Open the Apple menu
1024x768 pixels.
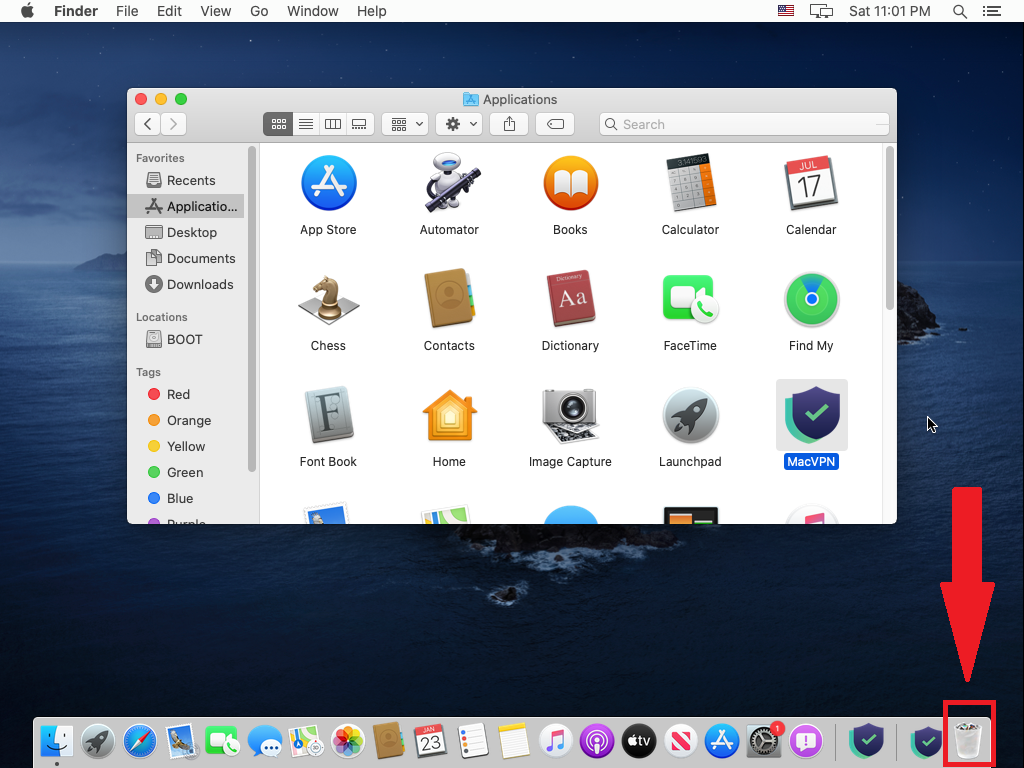tap(27, 11)
